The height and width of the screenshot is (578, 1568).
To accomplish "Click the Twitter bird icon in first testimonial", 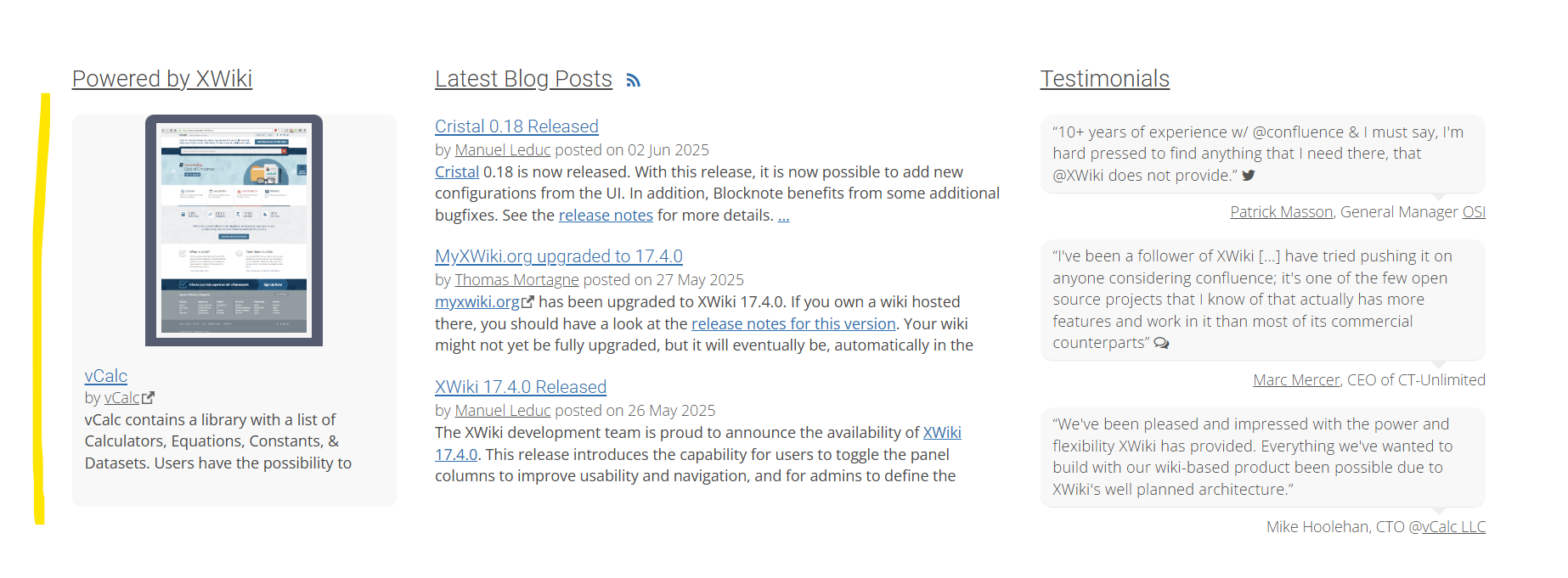I will click(x=1248, y=176).
